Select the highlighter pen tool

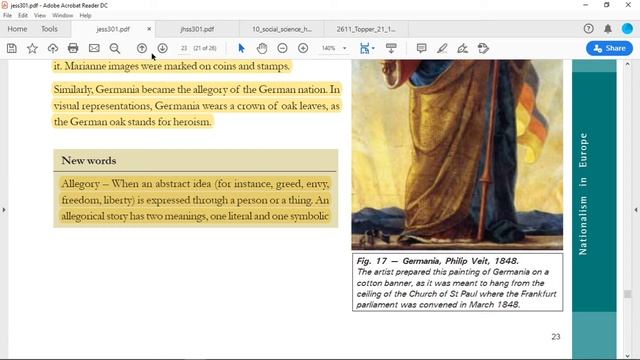(442, 49)
